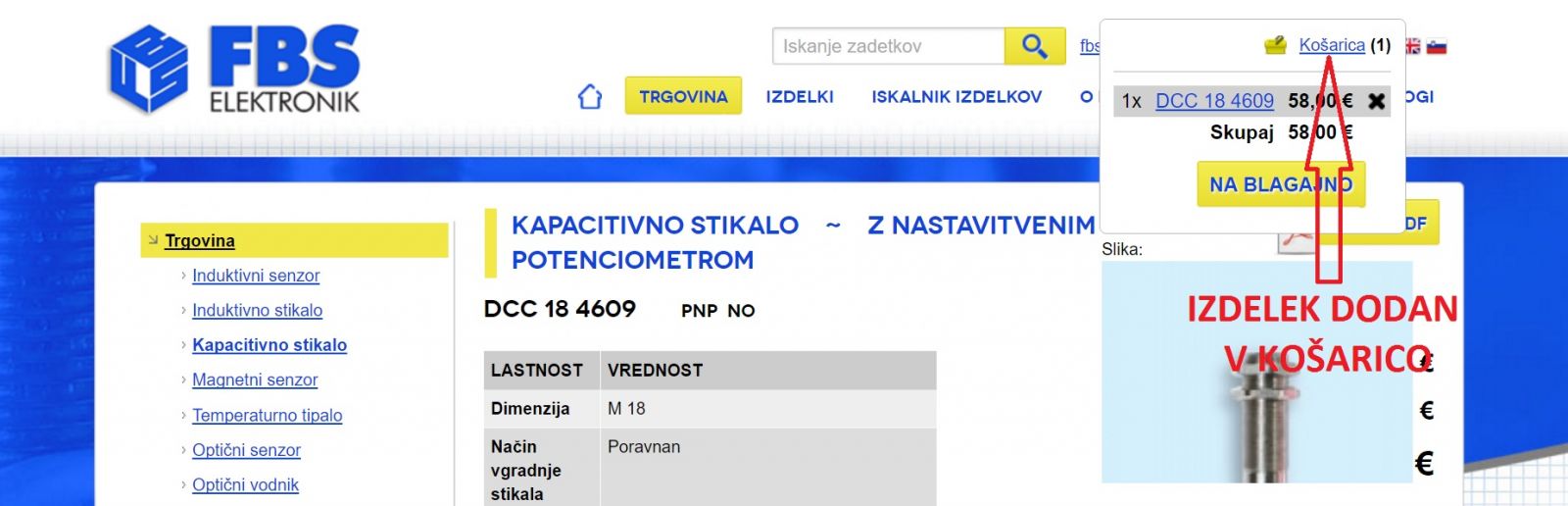Switch language with the Slovenian flag
Screen dimensions: 1568x506
click(1437, 46)
